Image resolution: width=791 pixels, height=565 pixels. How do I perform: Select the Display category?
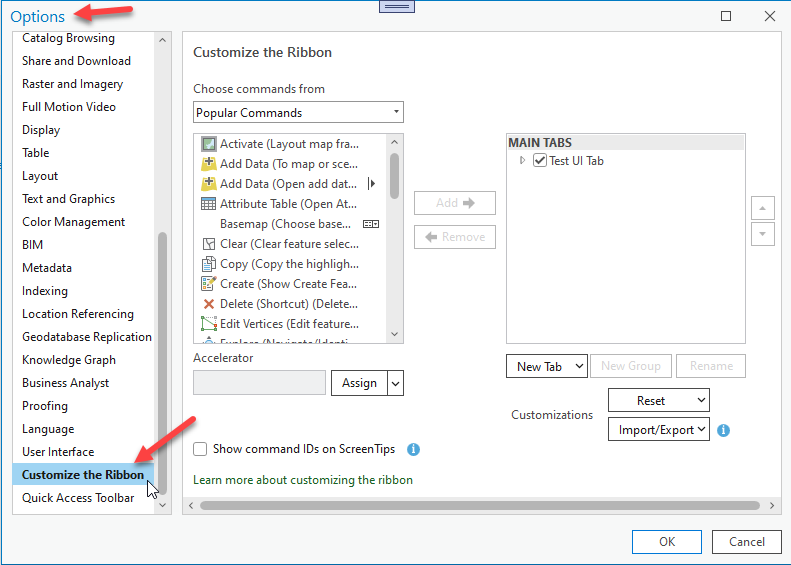[x=41, y=130]
